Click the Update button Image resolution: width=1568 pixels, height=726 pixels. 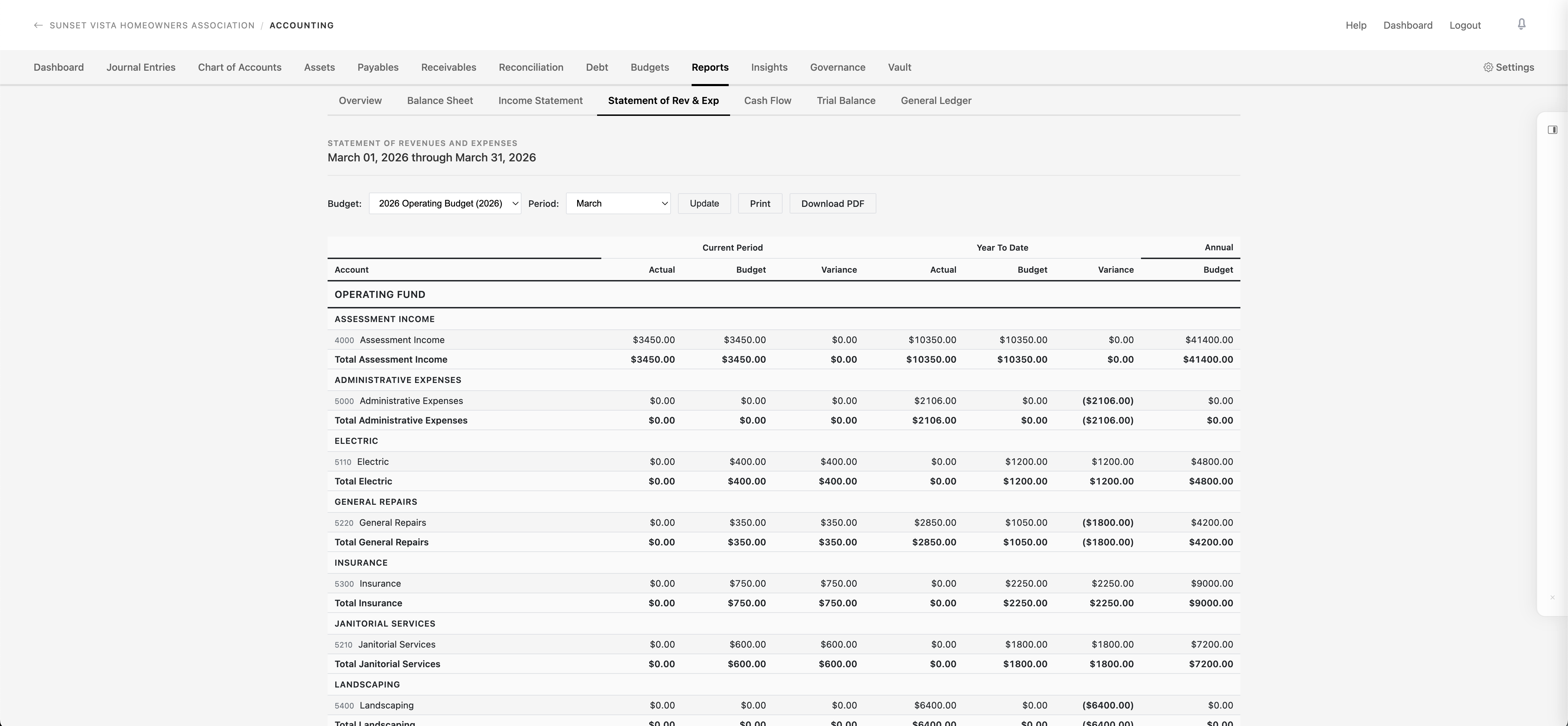(x=704, y=203)
